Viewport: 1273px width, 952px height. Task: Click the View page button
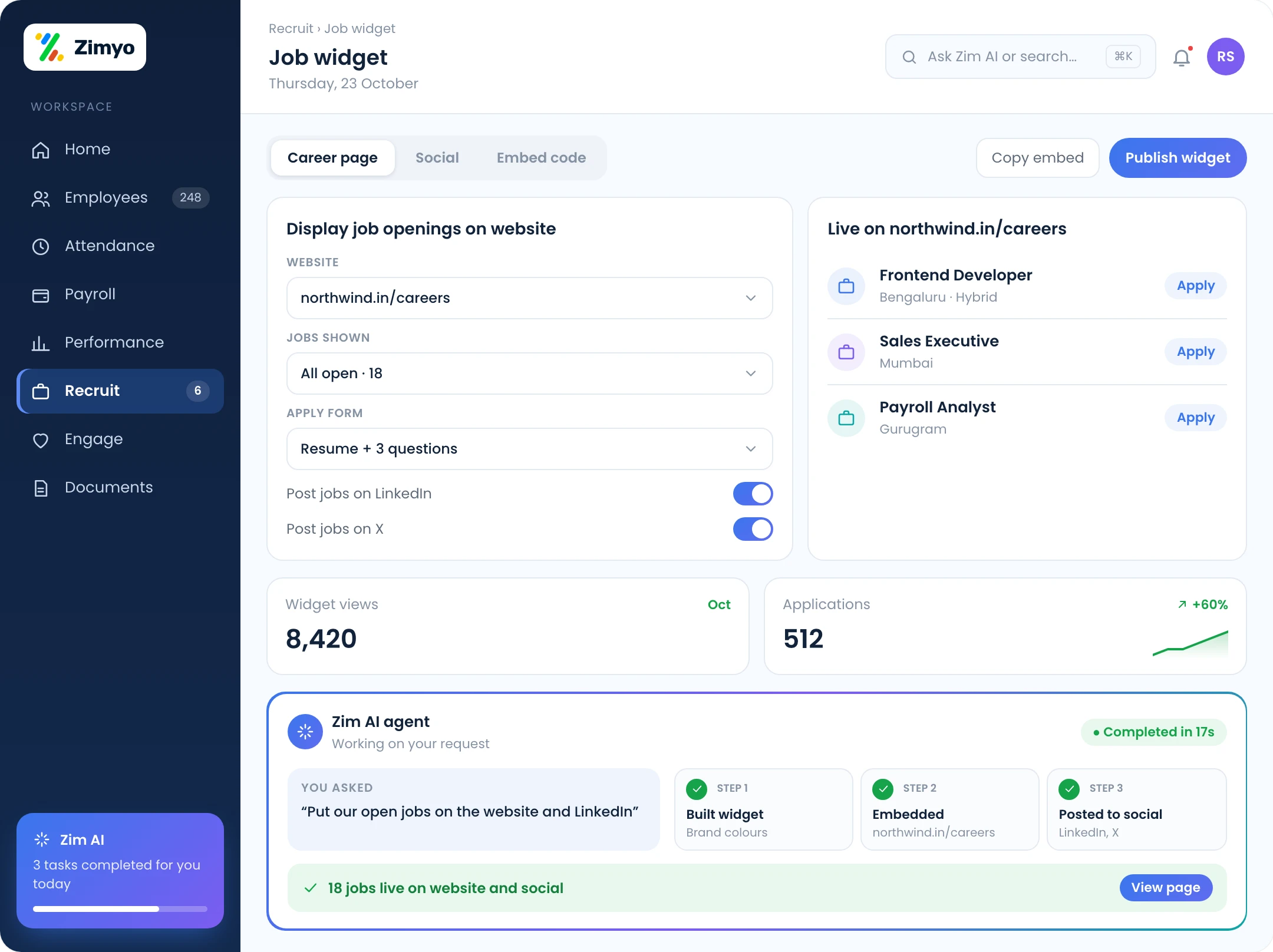coord(1165,888)
